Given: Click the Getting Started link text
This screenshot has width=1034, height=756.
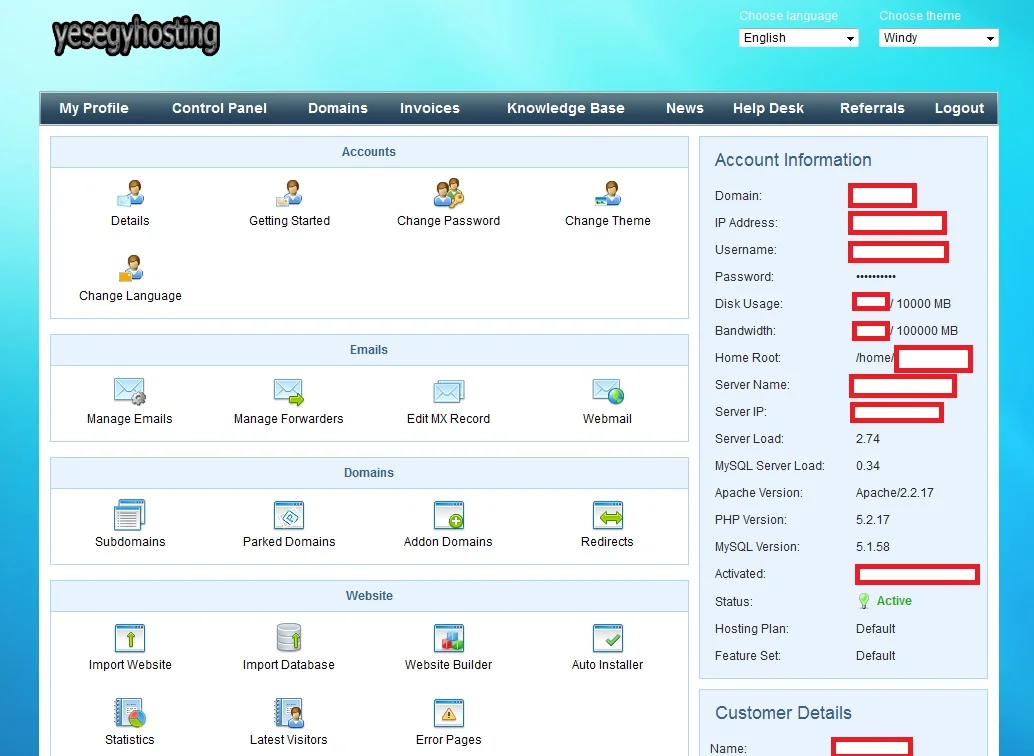Looking at the screenshot, I should pyautogui.click(x=289, y=221).
